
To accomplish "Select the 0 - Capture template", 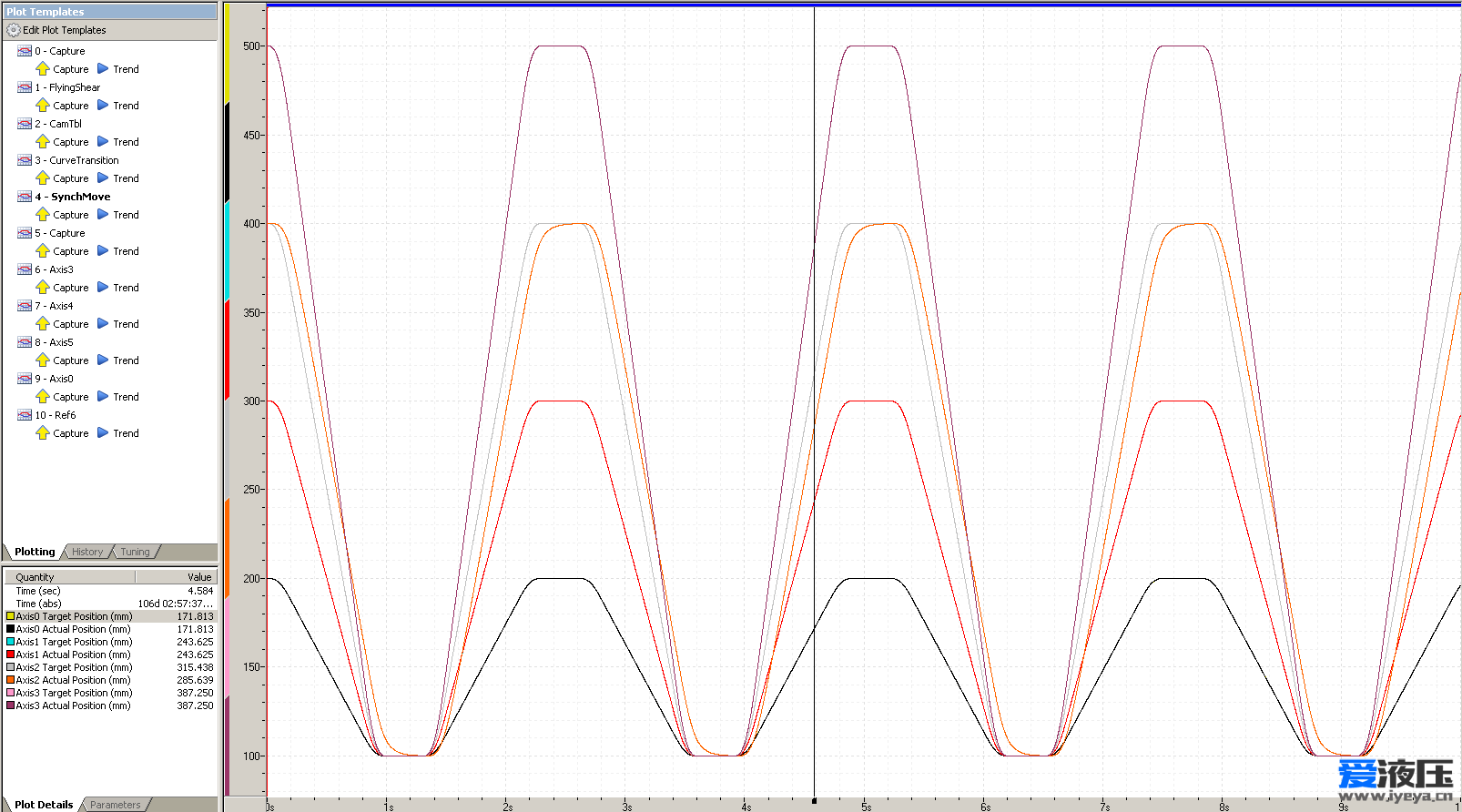I will [x=60, y=51].
